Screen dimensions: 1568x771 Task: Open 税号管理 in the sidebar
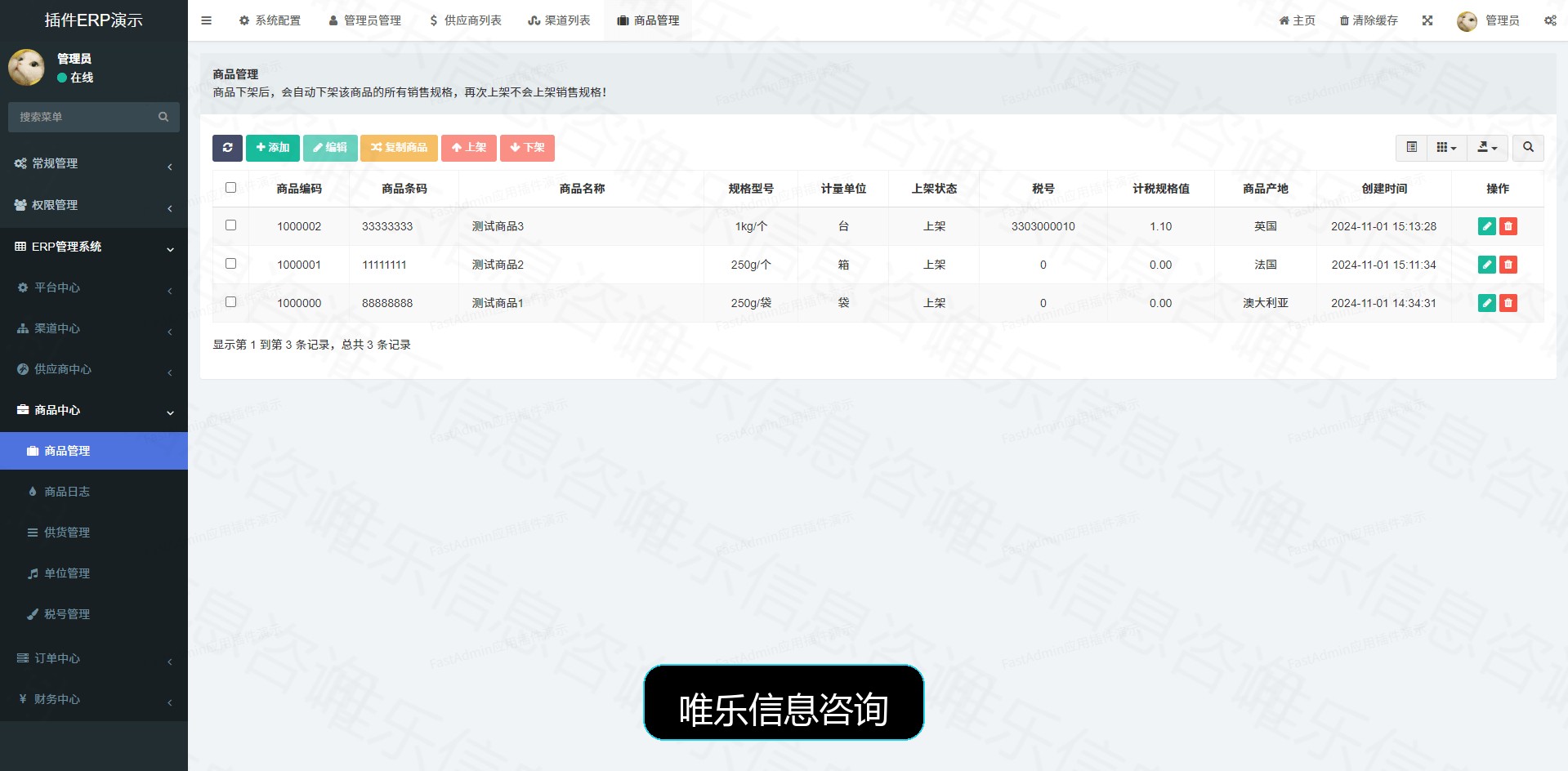pyautogui.click(x=94, y=614)
